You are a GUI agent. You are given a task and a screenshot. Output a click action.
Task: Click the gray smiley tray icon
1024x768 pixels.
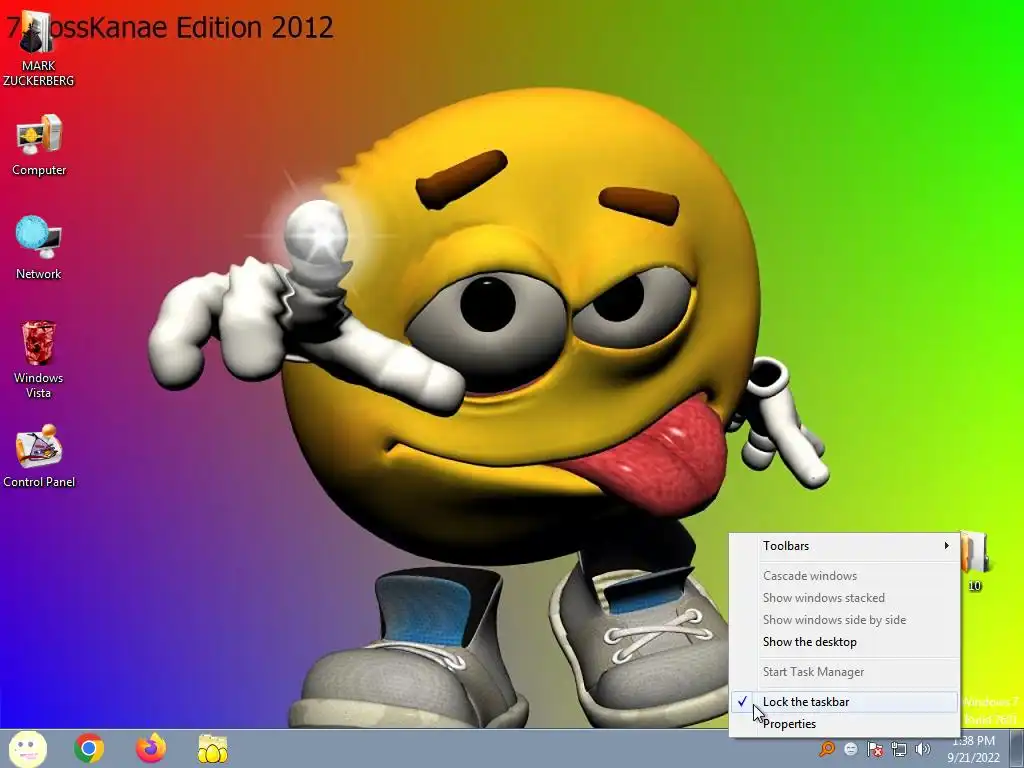click(850, 749)
